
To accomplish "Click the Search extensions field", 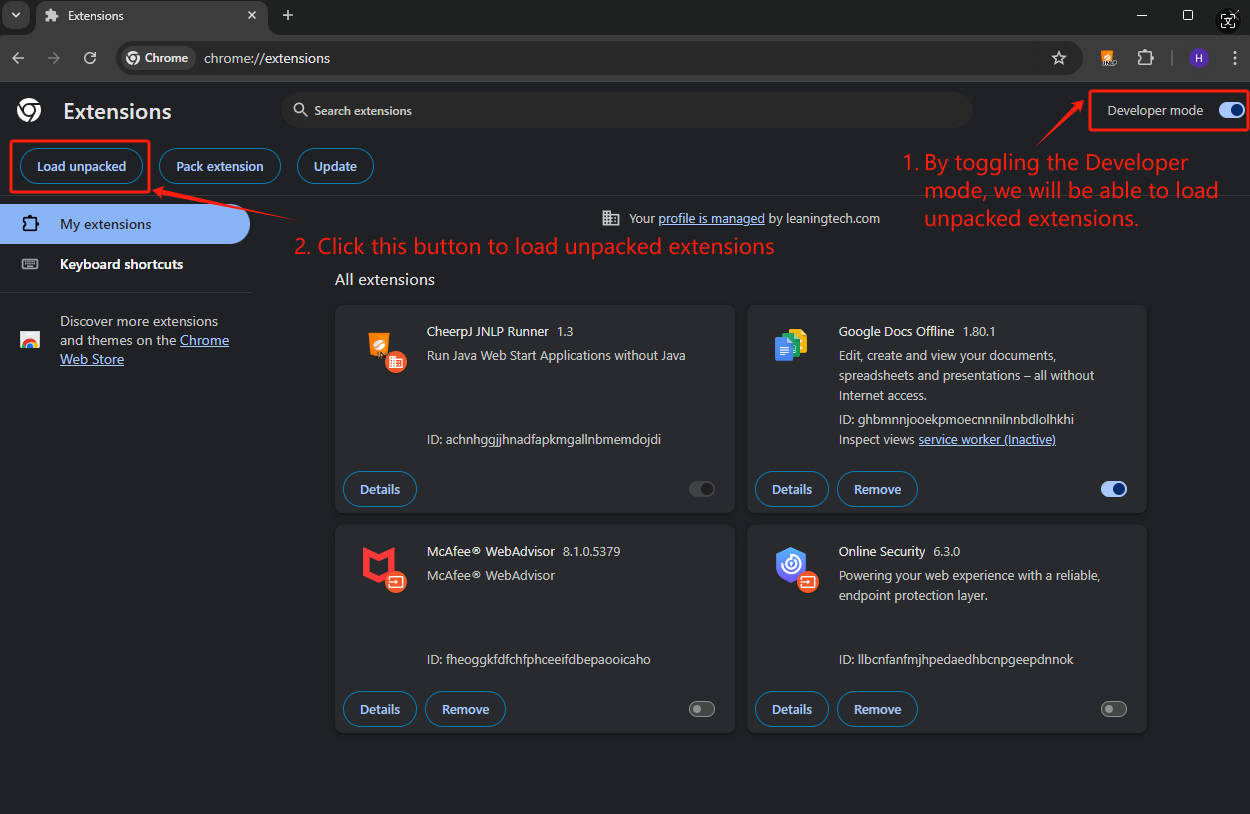I will tap(626, 110).
